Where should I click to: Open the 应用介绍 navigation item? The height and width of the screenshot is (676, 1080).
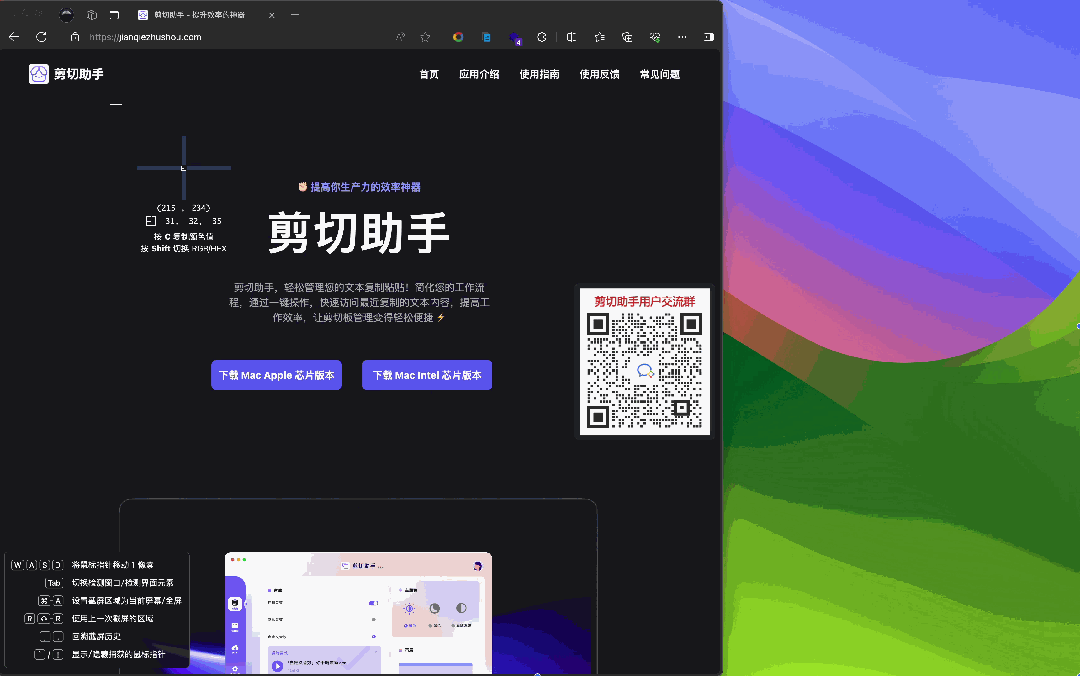(x=479, y=74)
